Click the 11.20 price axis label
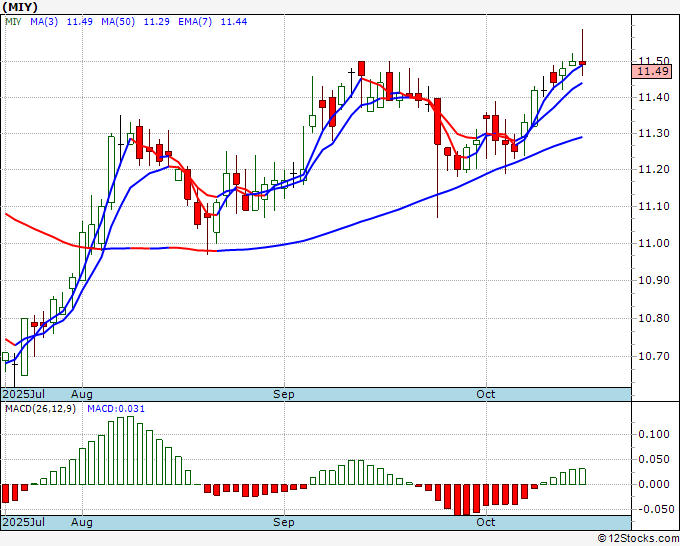Image resolution: width=680 pixels, height=546 pixels. [x=654, y=169]
